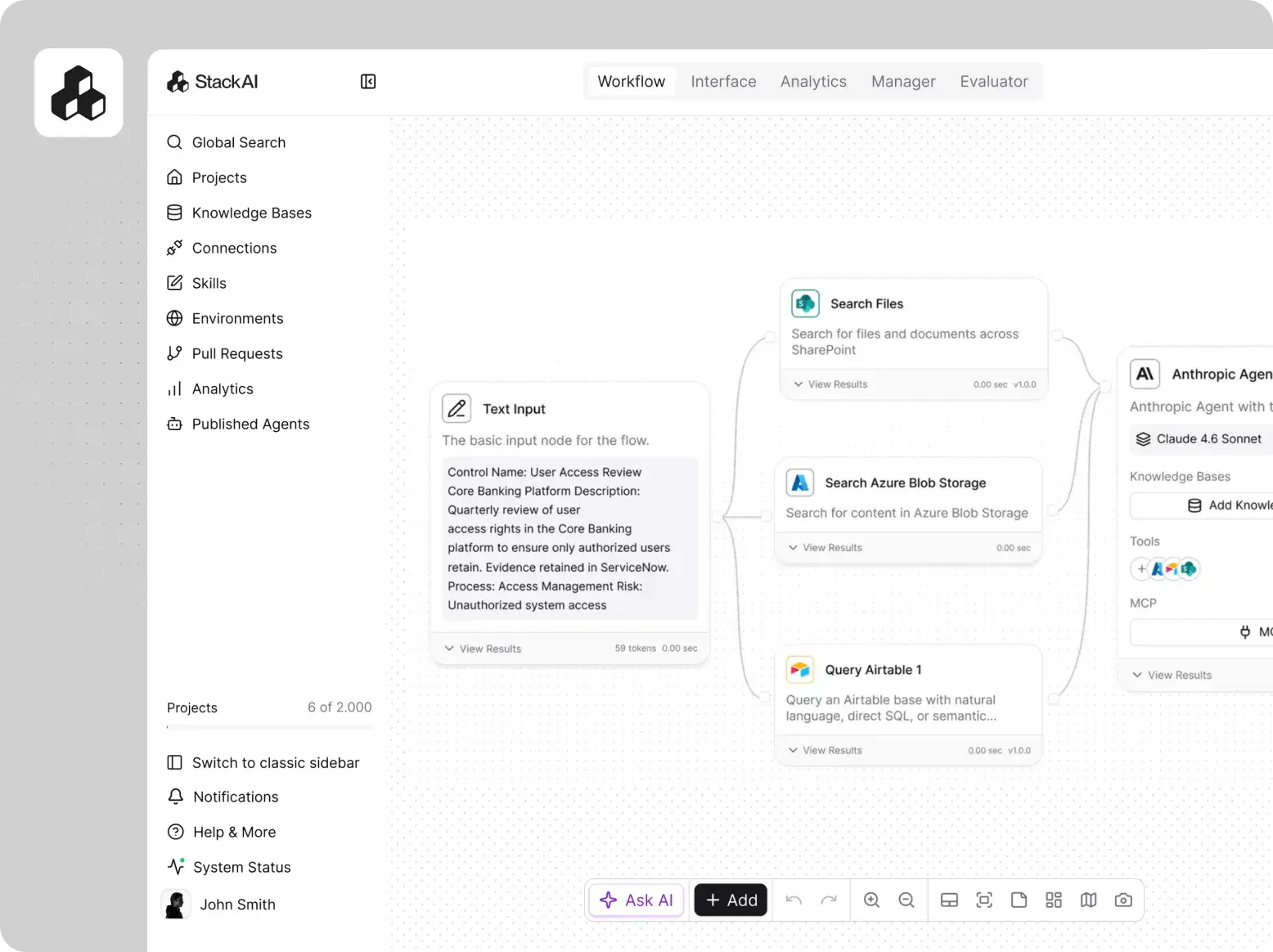Zoom out on the workflow canvas
This screenshot has width=1273, height=952.
pos(906,900)
